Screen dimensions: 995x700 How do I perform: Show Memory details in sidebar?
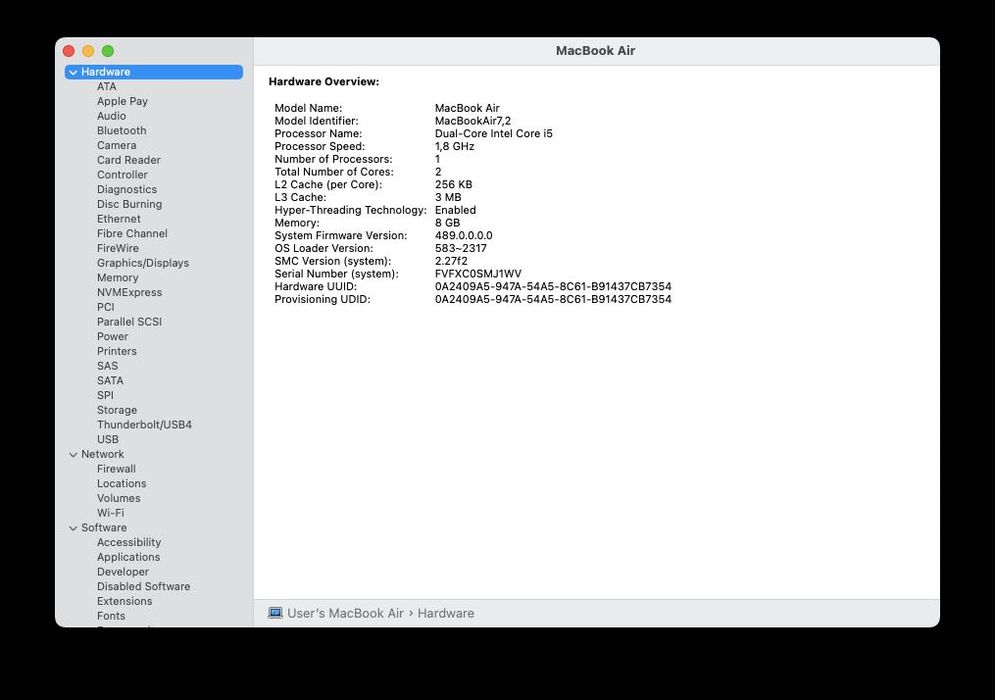(x=117, y=277)
